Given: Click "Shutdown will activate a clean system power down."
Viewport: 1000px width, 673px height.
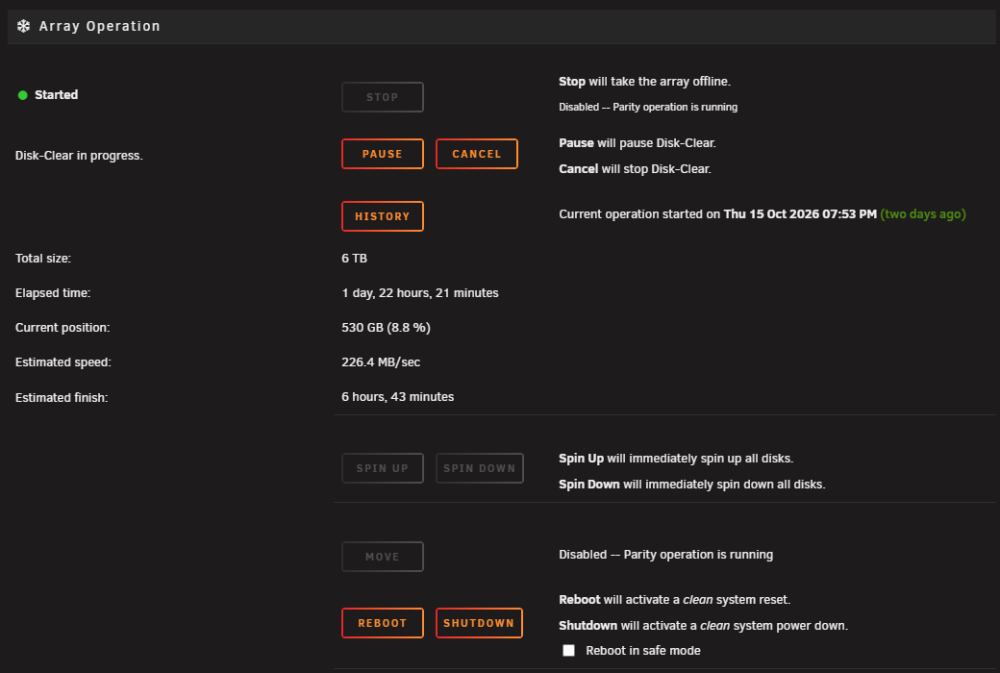Looking at the screenshot, I should (703, 626).
